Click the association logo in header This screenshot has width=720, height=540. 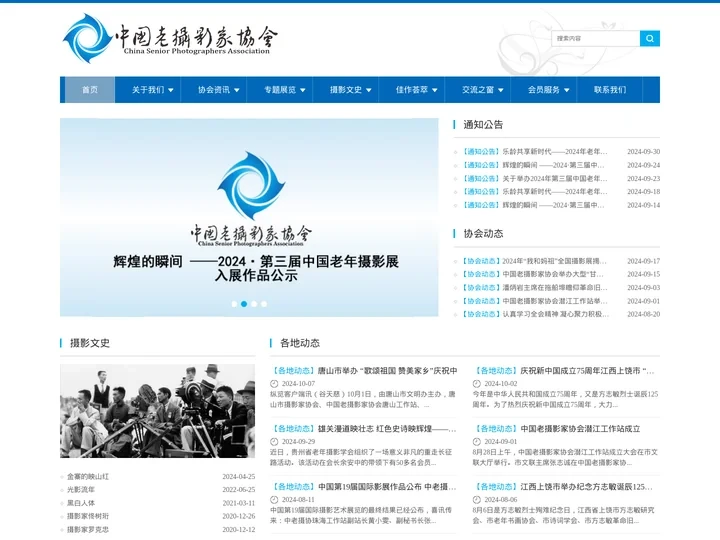(170, 39)
